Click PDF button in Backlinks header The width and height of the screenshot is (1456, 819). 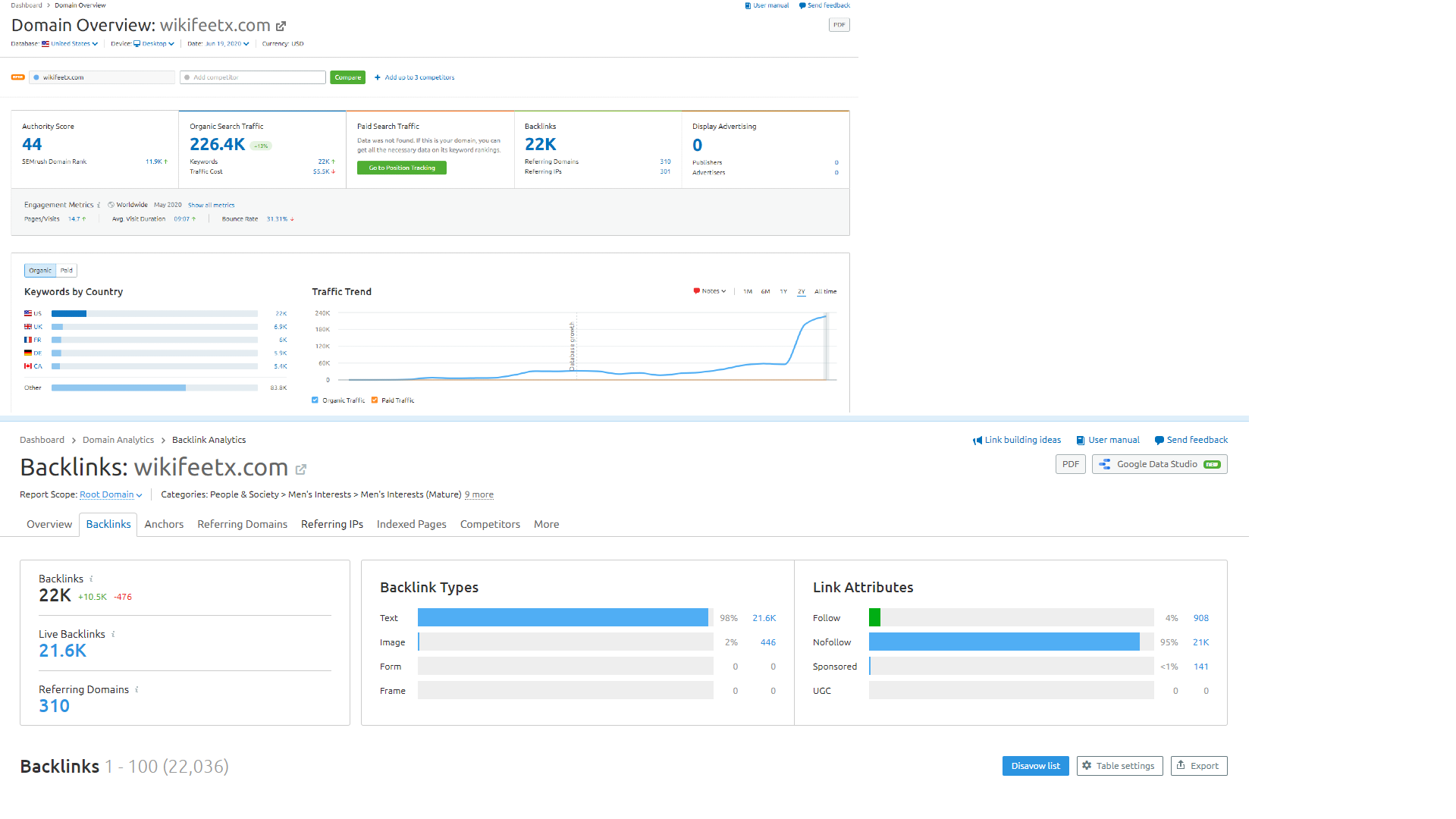(1071, 464)
